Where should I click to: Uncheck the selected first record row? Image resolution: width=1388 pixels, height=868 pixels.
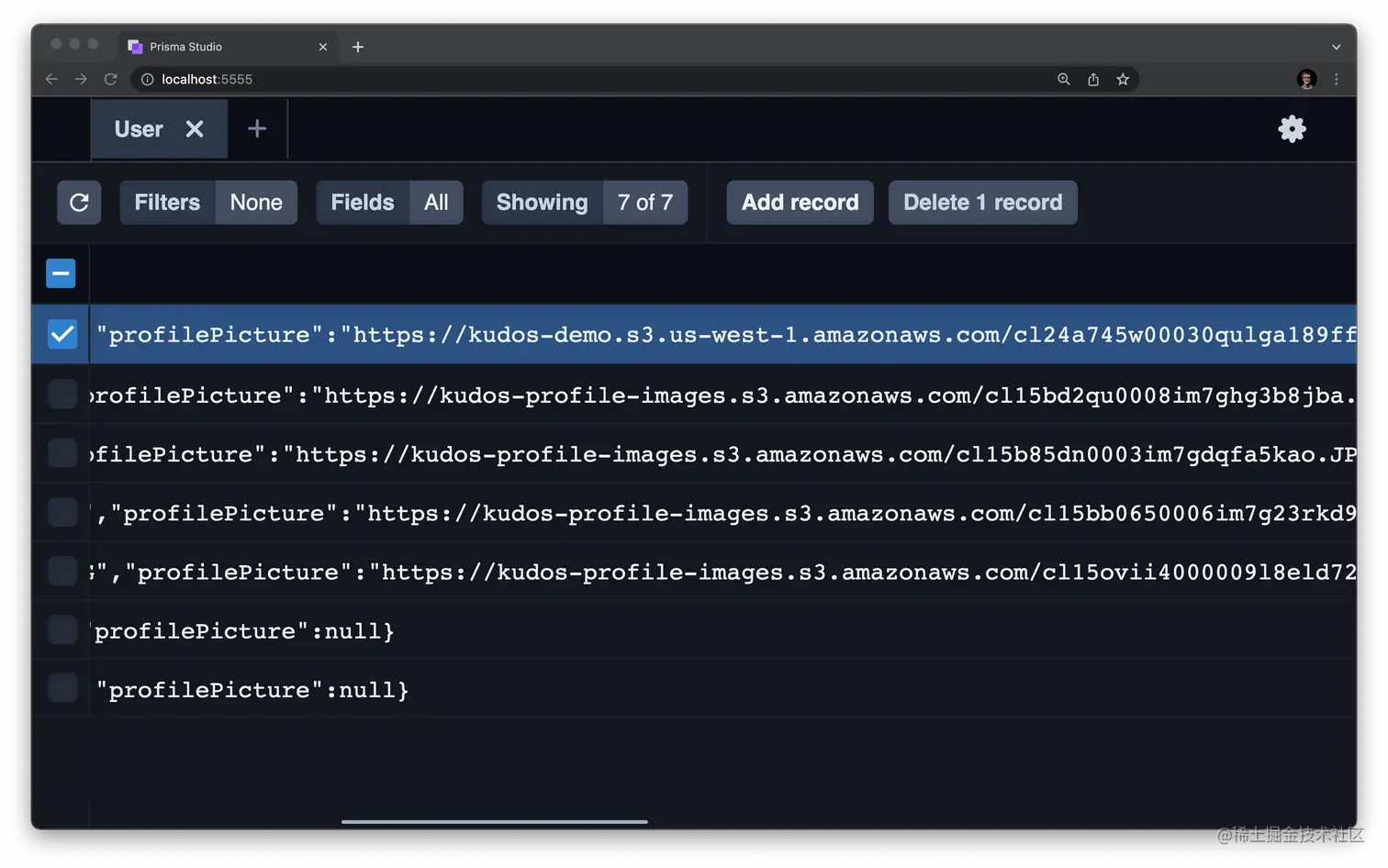tap(61, 334)
